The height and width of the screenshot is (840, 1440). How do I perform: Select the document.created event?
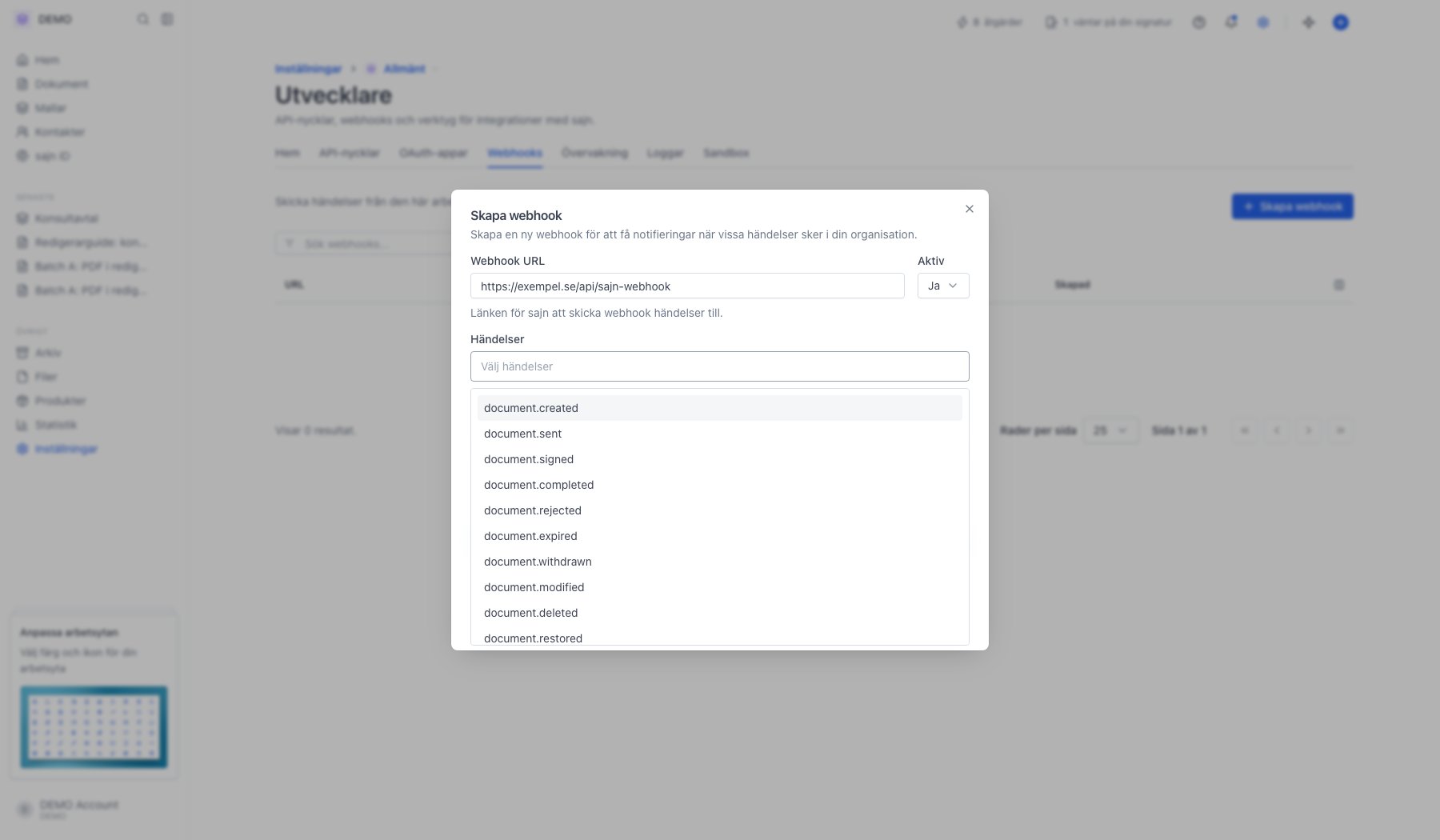tap(720, 408)
